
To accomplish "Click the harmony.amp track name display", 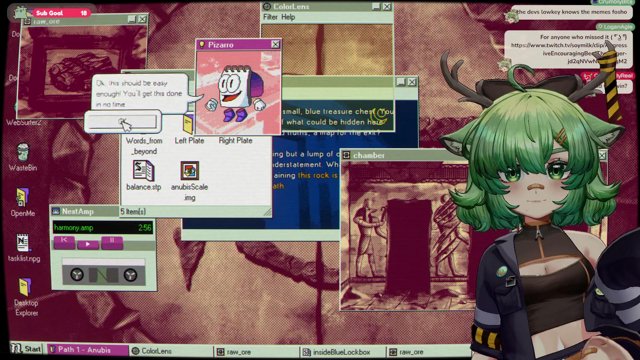I will click(73, 228).
